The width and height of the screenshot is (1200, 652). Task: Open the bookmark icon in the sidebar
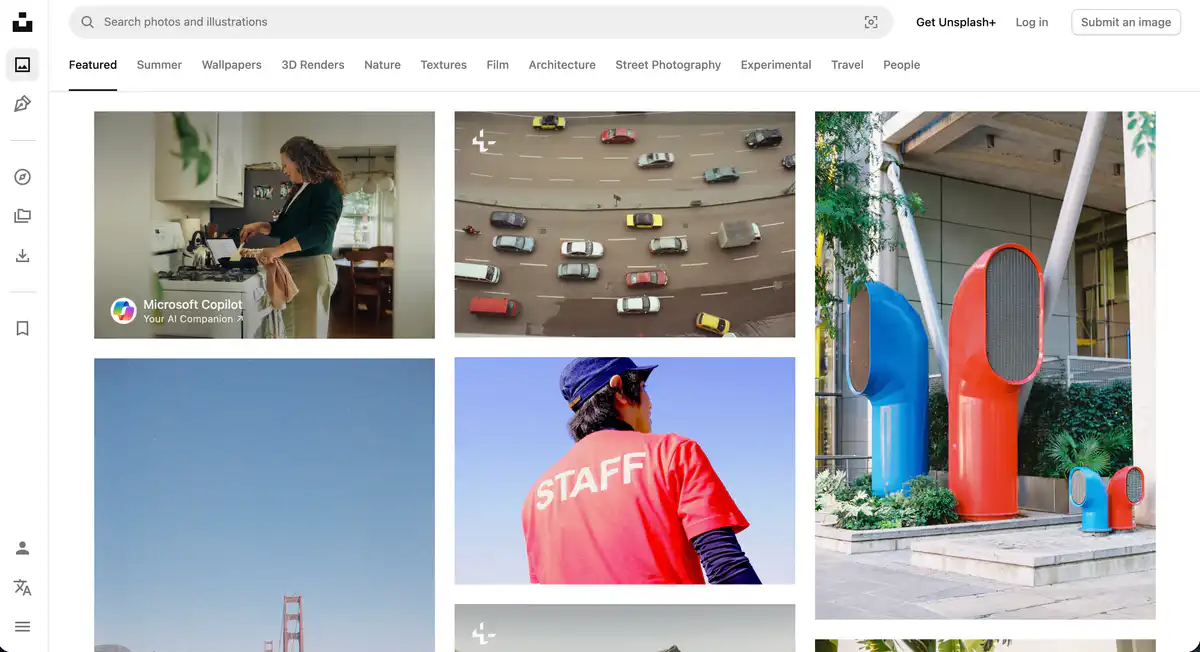point(22,328)
